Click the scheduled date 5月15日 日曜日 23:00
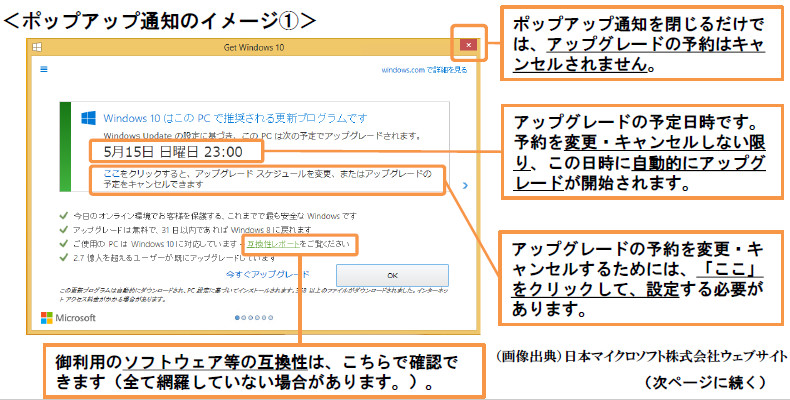This screenshot has width=790, height=400. 173,152
